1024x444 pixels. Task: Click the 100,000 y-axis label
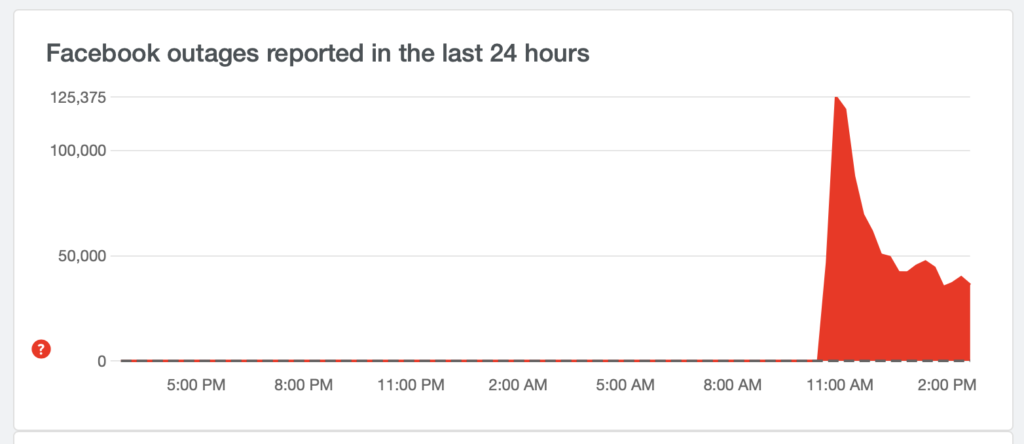click(79, 151)
